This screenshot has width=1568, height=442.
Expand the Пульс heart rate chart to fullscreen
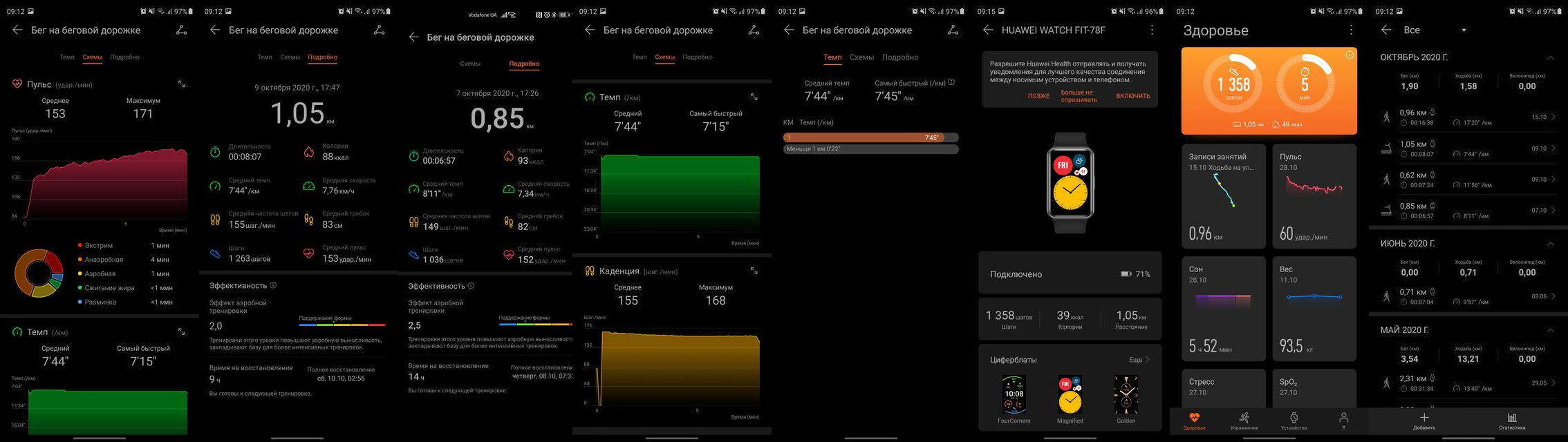[x=181, y=84]
